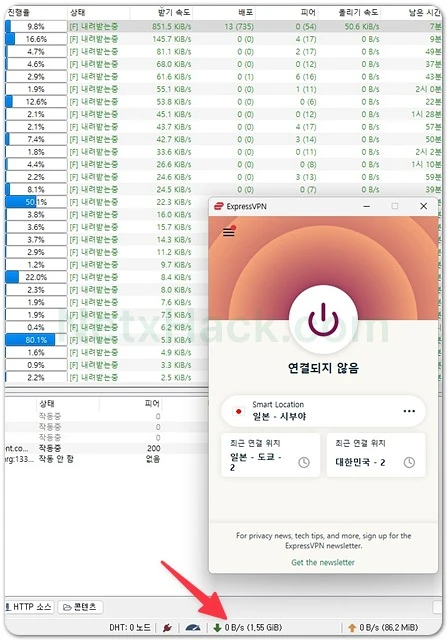Click the ExpressVPN logo icon in title bar
The height and width of the screenshot is (640, 447).
pos(218,207)
